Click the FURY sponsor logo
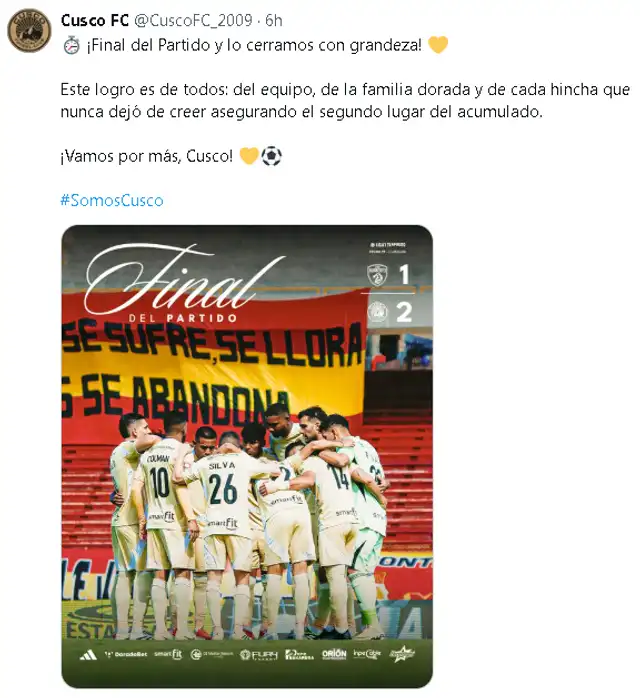The height and width of the screenshot is (698, 640). tap(259, 654)
